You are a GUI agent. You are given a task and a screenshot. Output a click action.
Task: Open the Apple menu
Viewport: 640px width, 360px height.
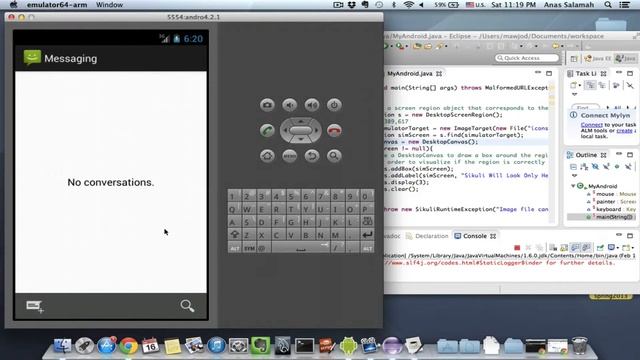[13, 5]
